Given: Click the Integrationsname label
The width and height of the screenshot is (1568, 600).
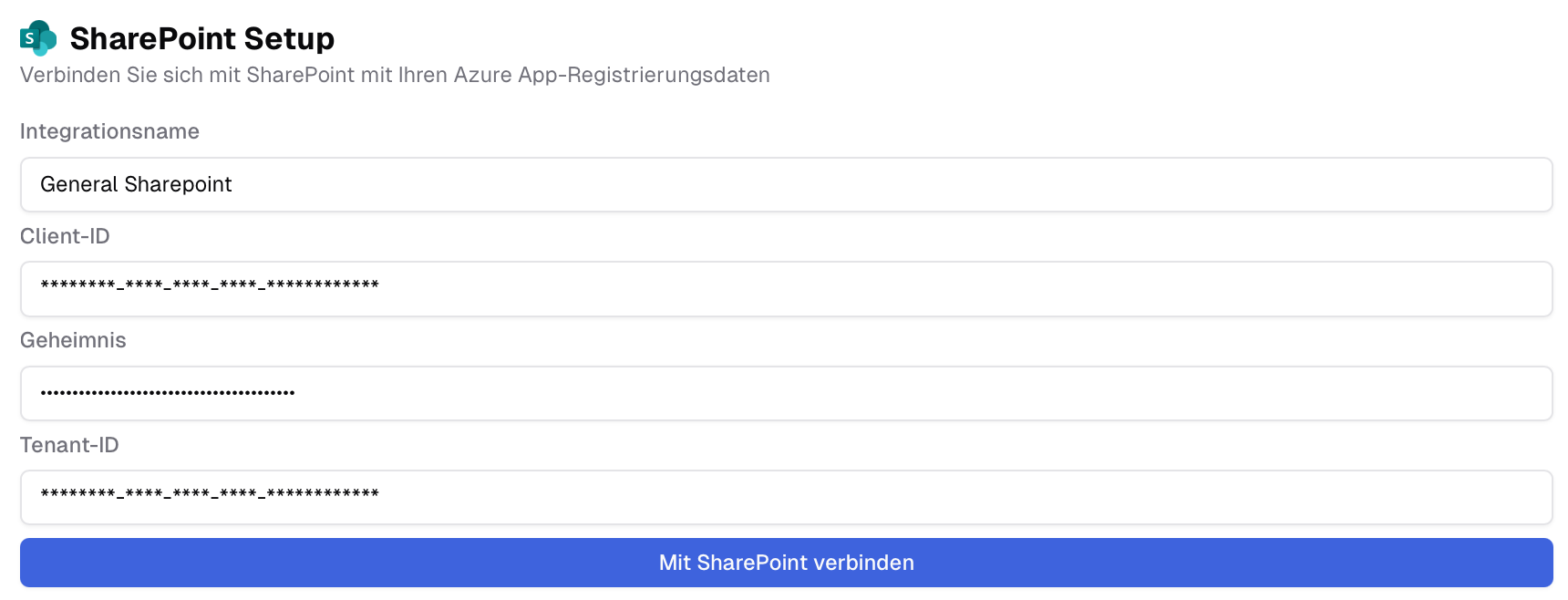Looking at the screenshot, I should click(109, 131).
